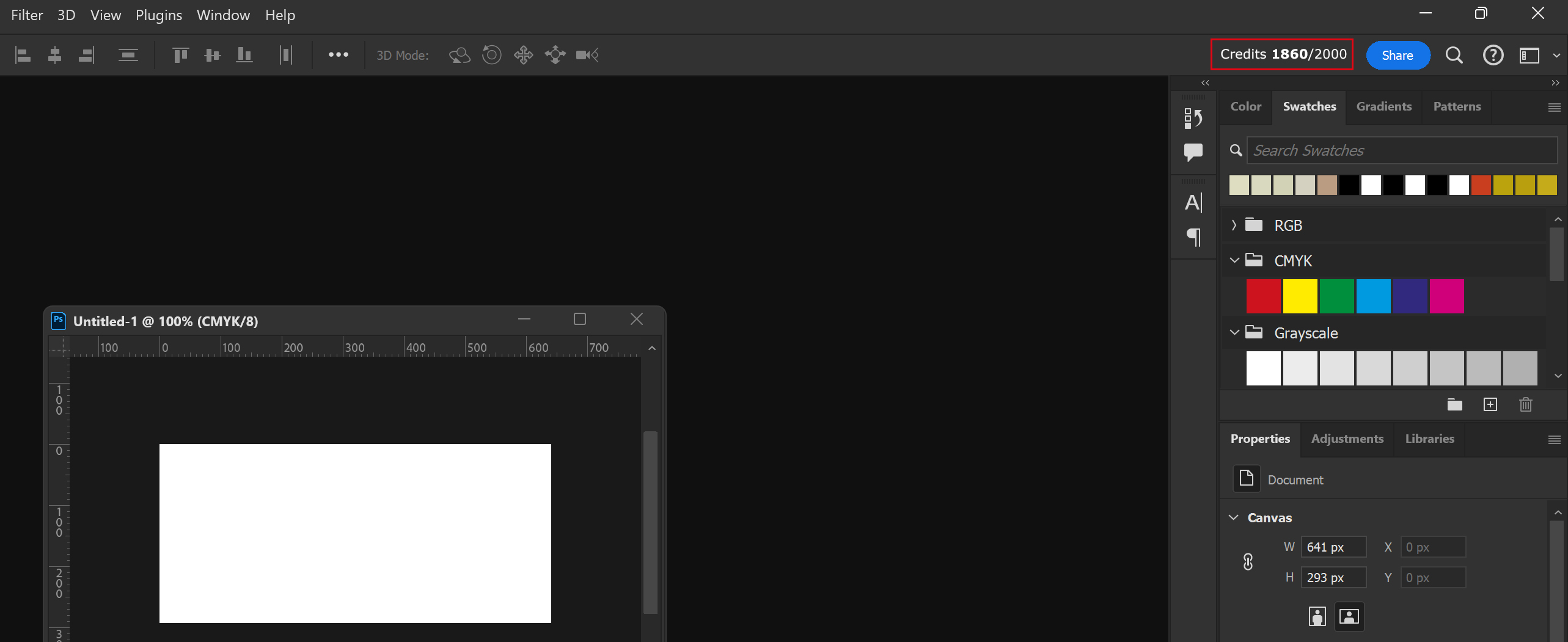
Task: Expand the RGB swatch group
Action: point(1233,225)
